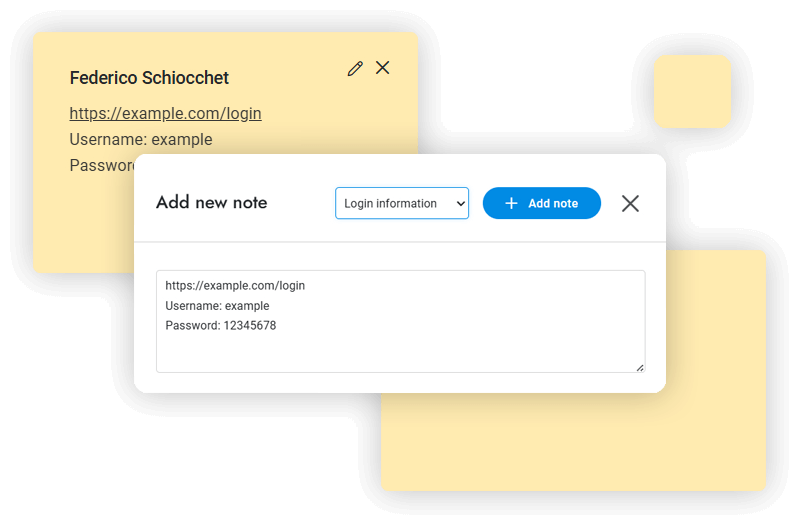Click the Federico Schiocchet note title
The image size is (799, 525).
click(x=149, y=78)
